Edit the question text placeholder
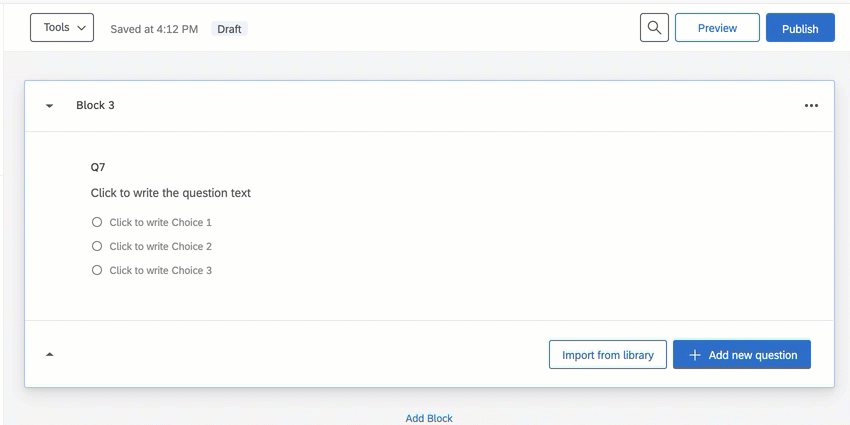Screen dimensions: 850x425 [171, 193]
